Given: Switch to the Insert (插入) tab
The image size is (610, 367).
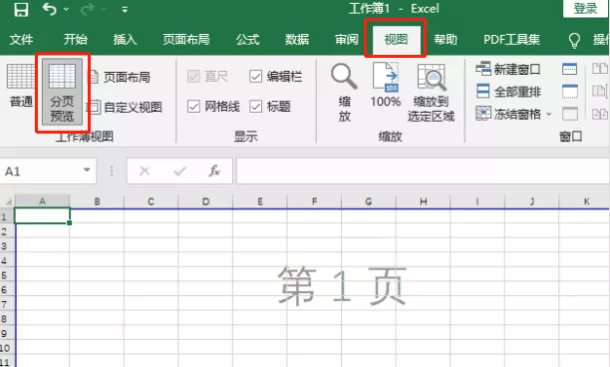Looking at the screenshot, I should click(x=125, y=39).
